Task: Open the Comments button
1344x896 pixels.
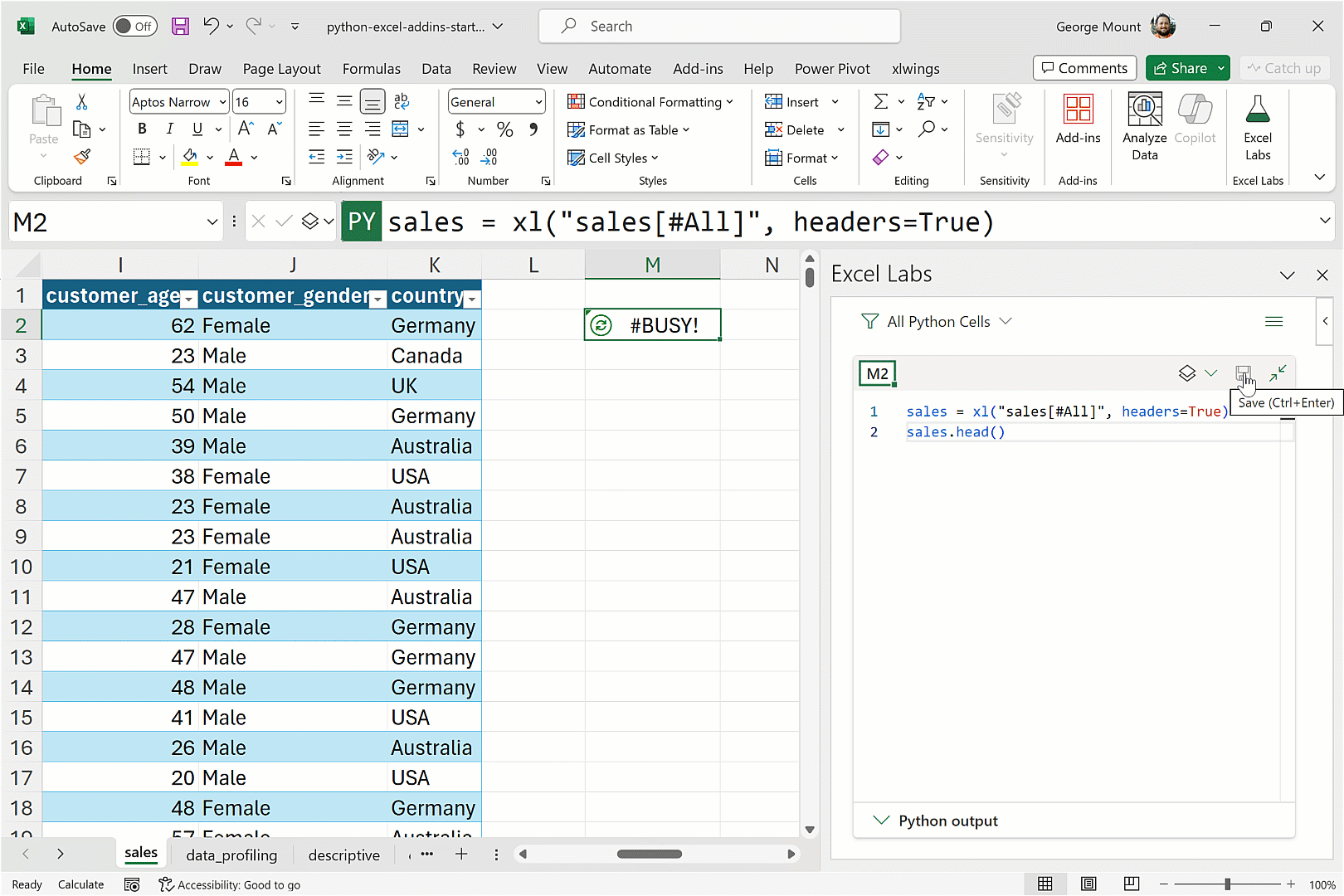Action: (x=1083, y=68)
